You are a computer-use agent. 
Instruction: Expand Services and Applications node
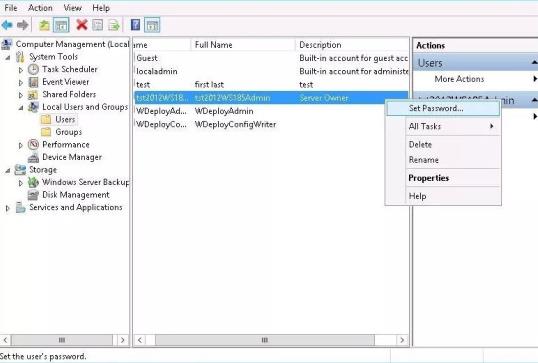tap(8, 208)
